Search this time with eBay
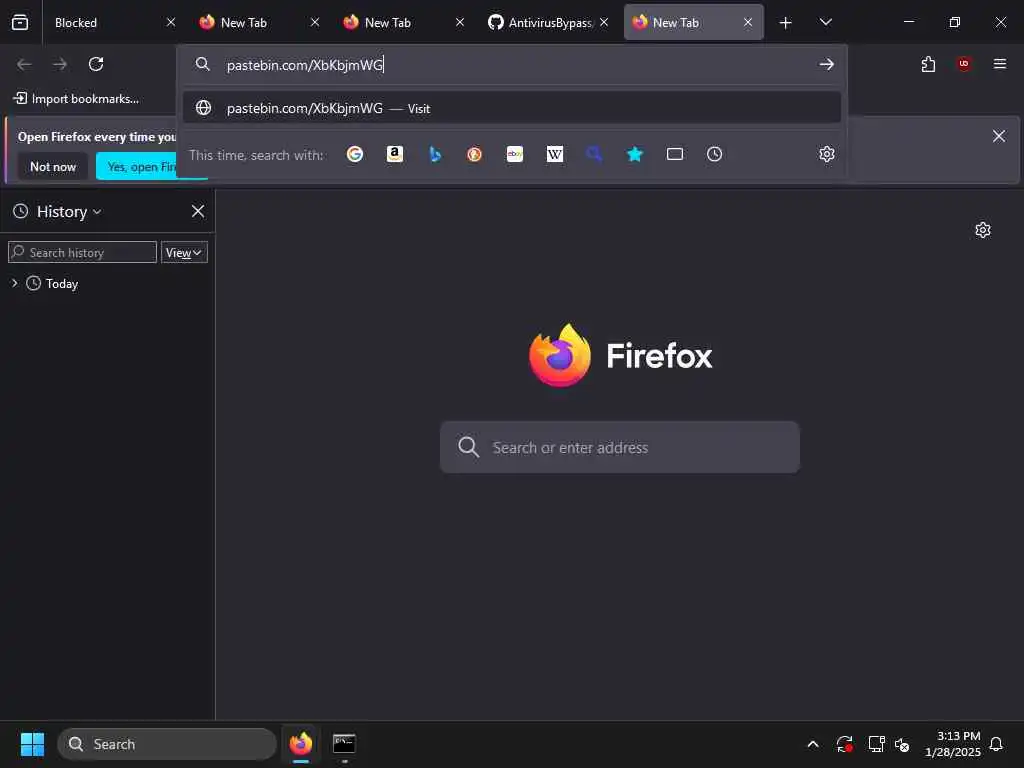The height and width of the screenshot is (768, 1024). point(515,154)
